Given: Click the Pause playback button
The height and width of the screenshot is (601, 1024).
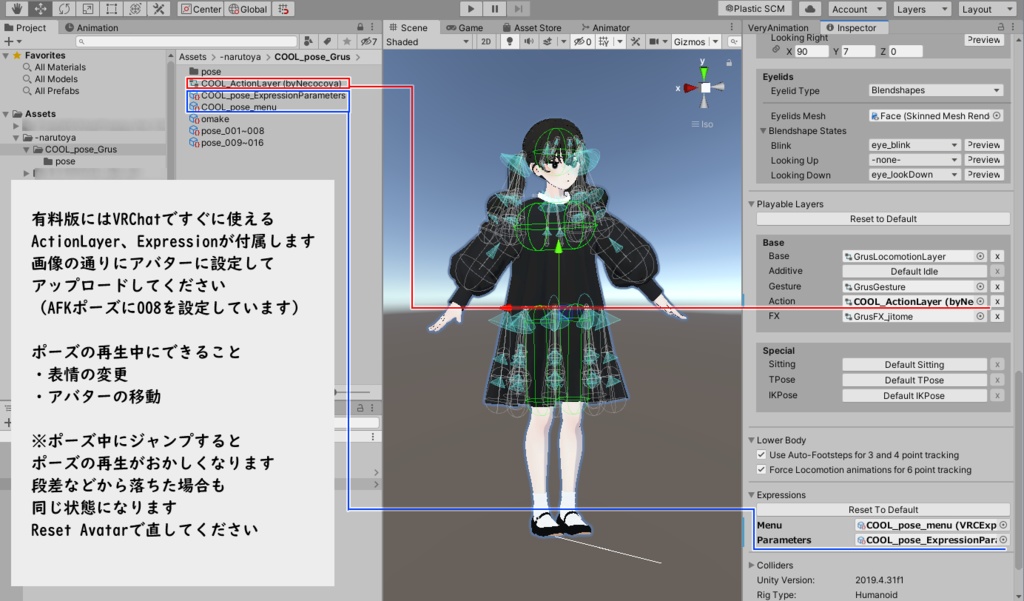Looking at the screenshot, I should [494, 9].
